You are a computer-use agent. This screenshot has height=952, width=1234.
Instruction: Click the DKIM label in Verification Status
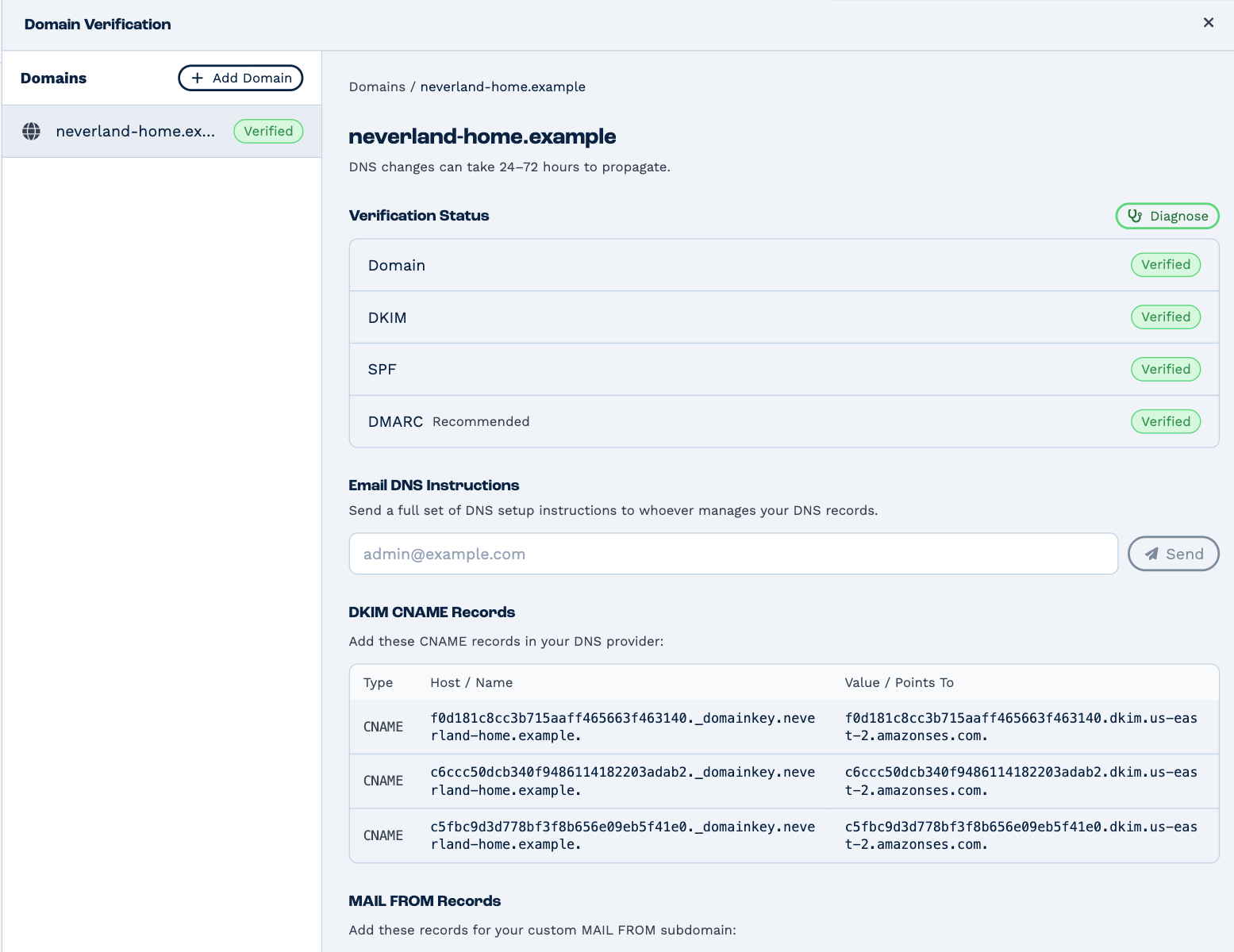coord(387,317)
